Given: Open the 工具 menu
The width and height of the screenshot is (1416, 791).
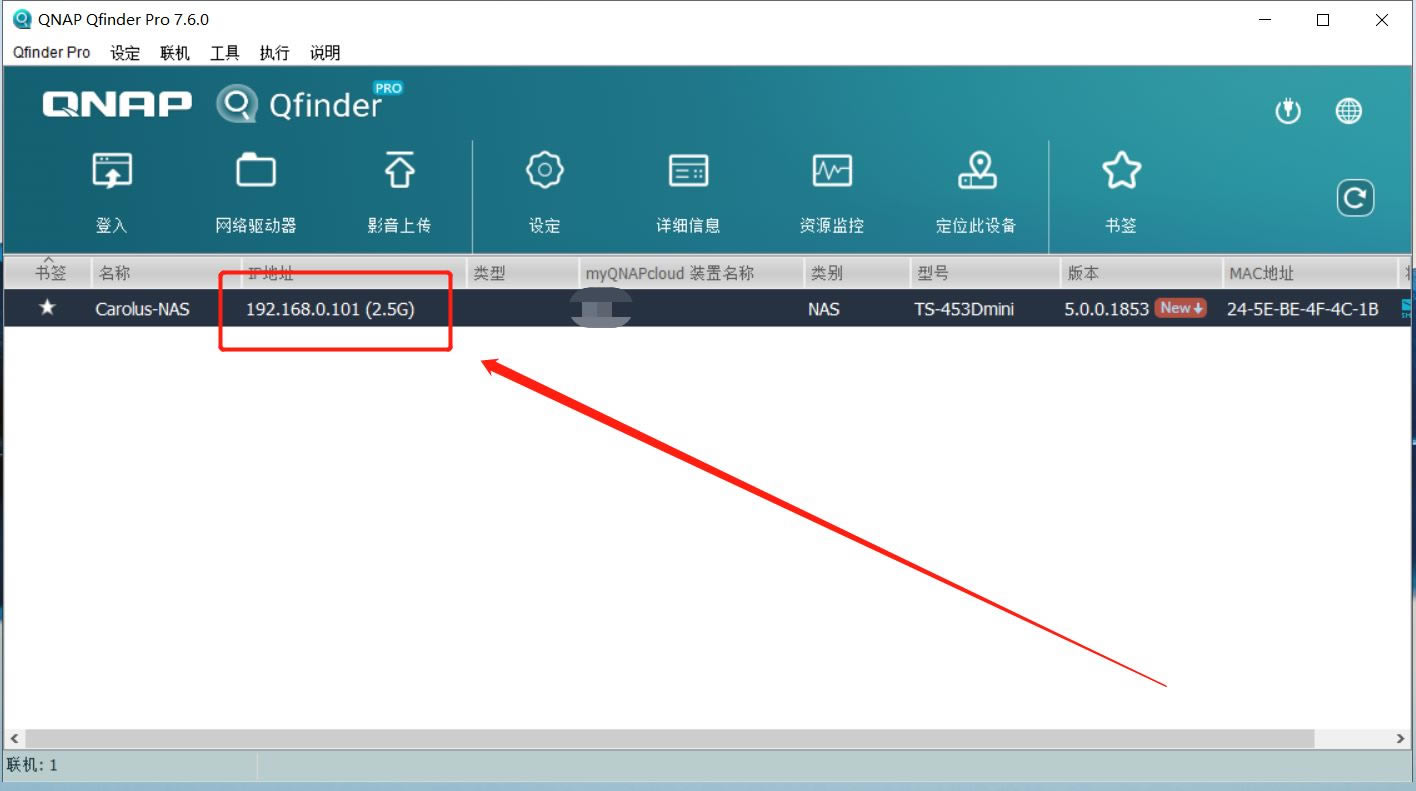Looking at the screenshot, I should [225, 53].
